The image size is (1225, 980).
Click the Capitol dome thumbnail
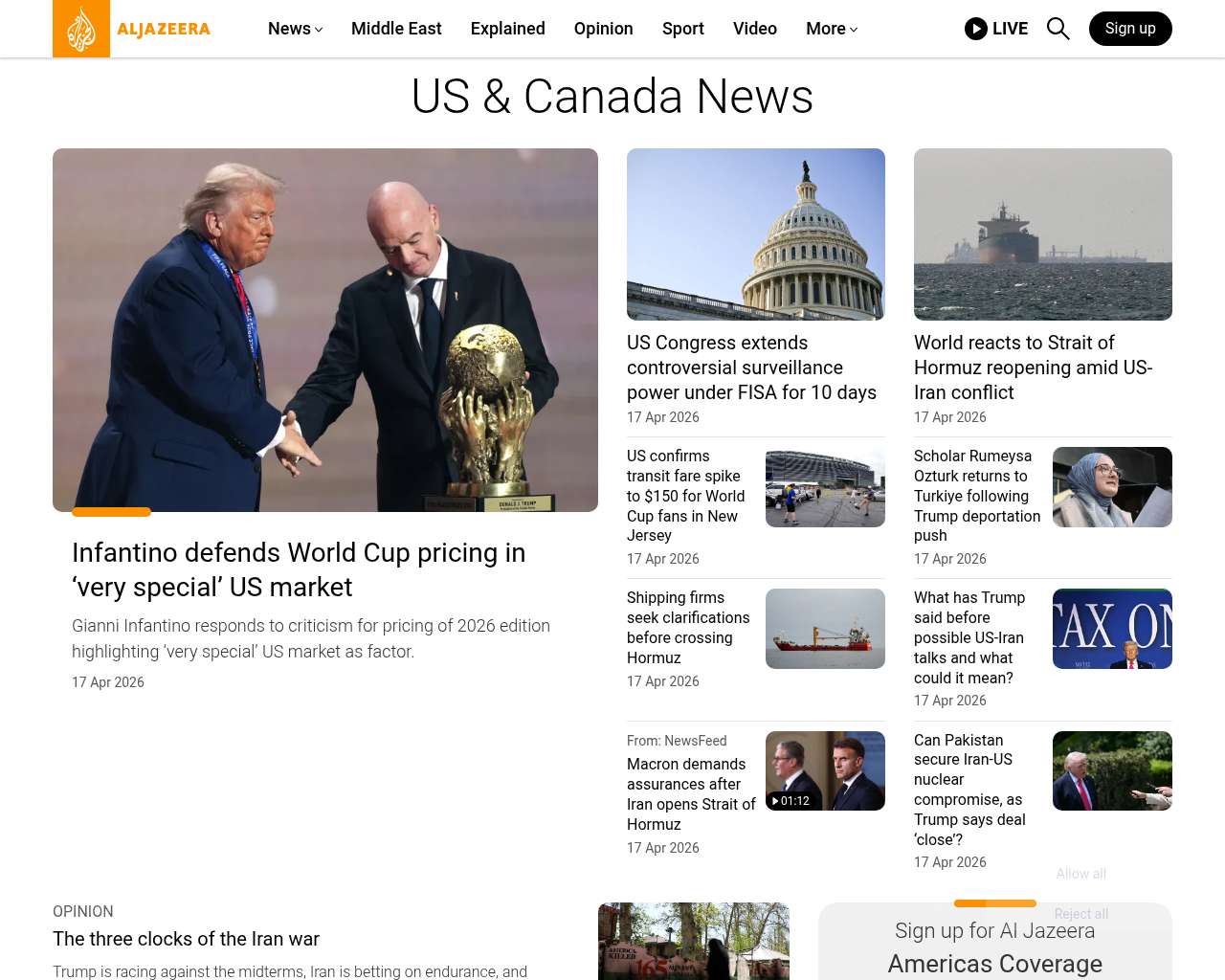pos(756,234)
